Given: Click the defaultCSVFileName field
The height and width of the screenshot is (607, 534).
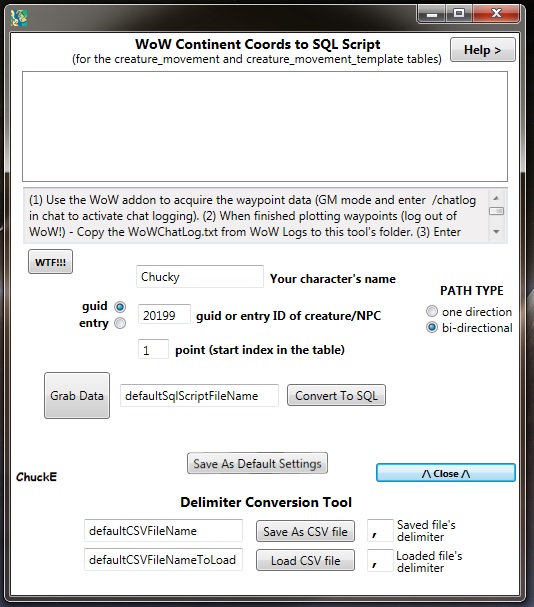Looking at the screenshot, I should click(x=163, y=531).
